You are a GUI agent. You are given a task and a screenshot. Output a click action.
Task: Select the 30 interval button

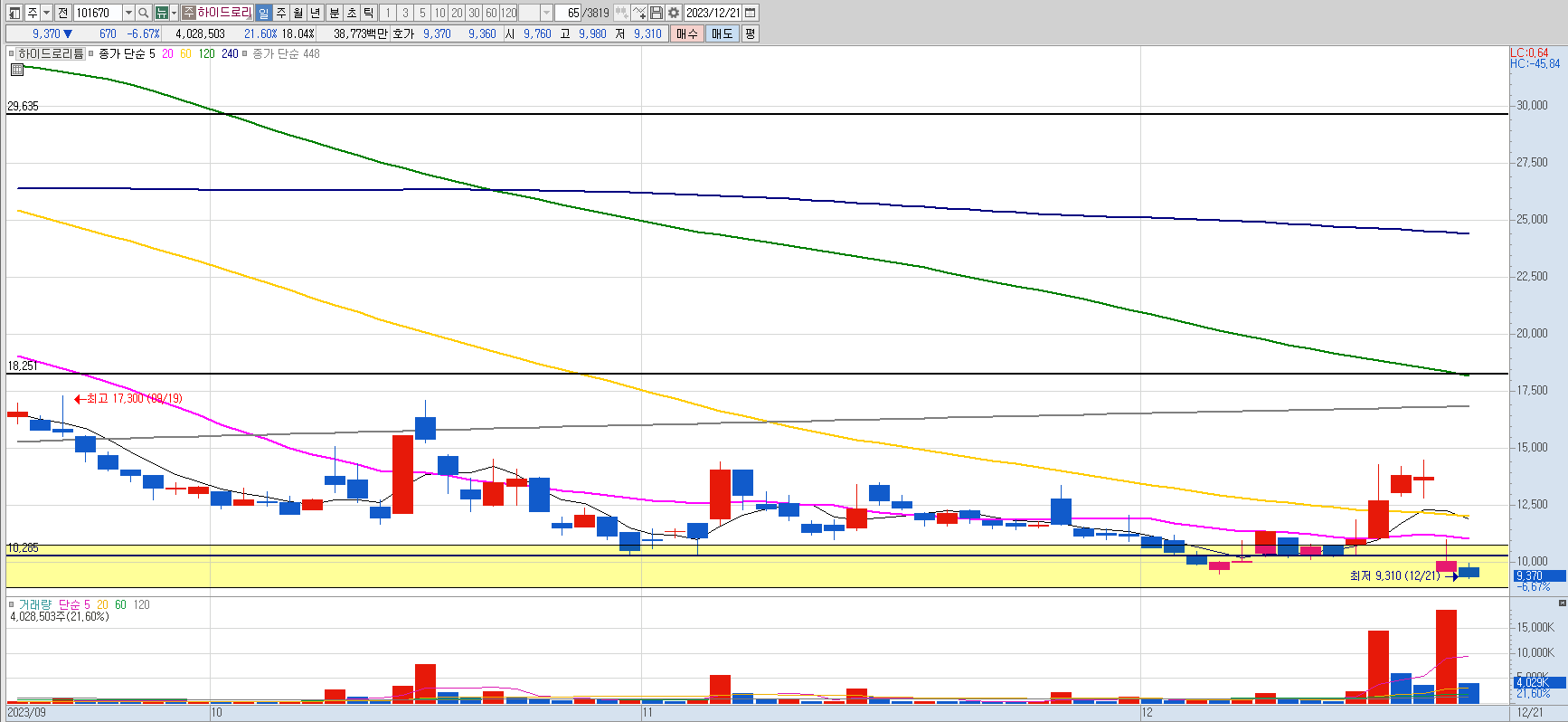474,13
